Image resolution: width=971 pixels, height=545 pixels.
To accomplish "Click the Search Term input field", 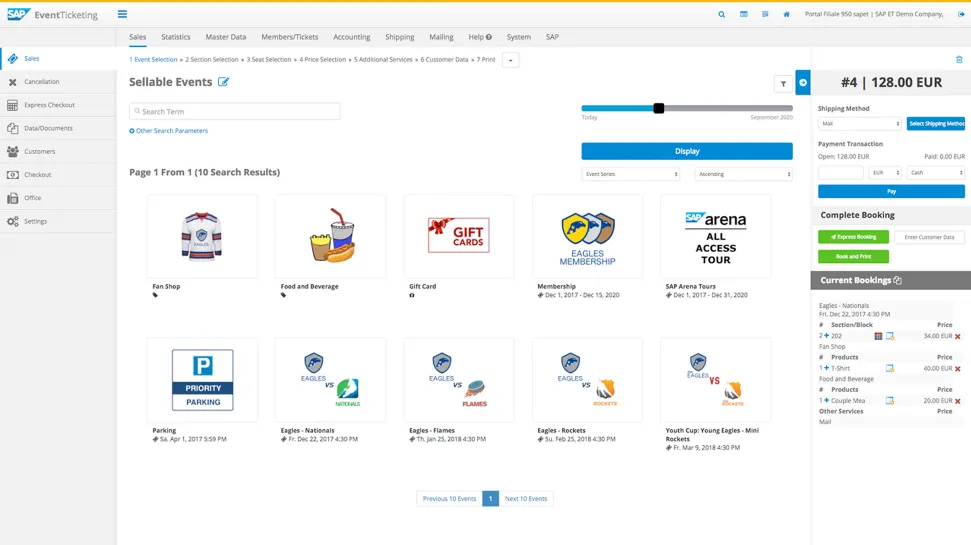I will click(235, 112).
